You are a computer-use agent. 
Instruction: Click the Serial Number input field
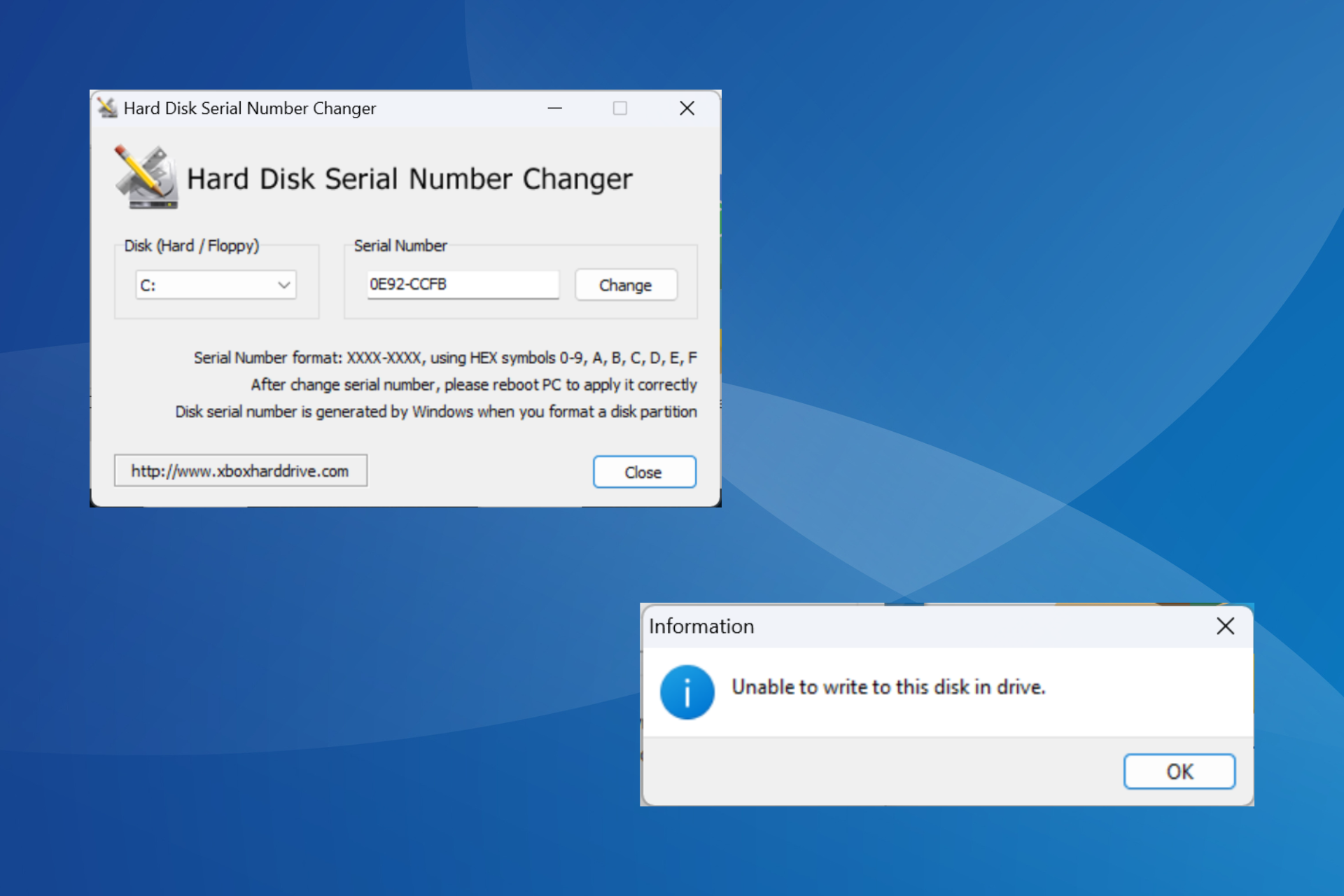pos(463,284)
